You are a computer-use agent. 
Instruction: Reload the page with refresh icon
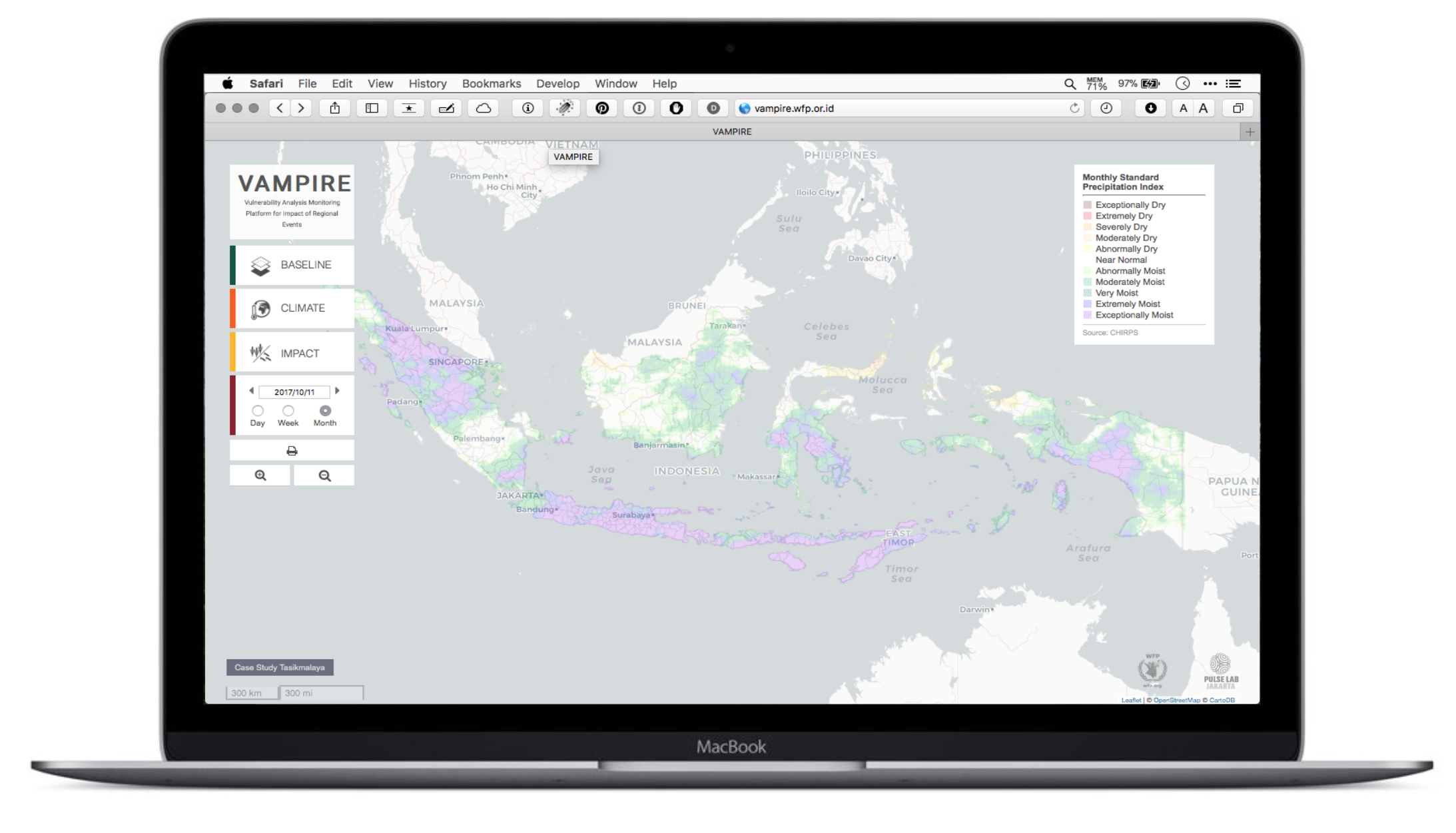click(1074, 108)
